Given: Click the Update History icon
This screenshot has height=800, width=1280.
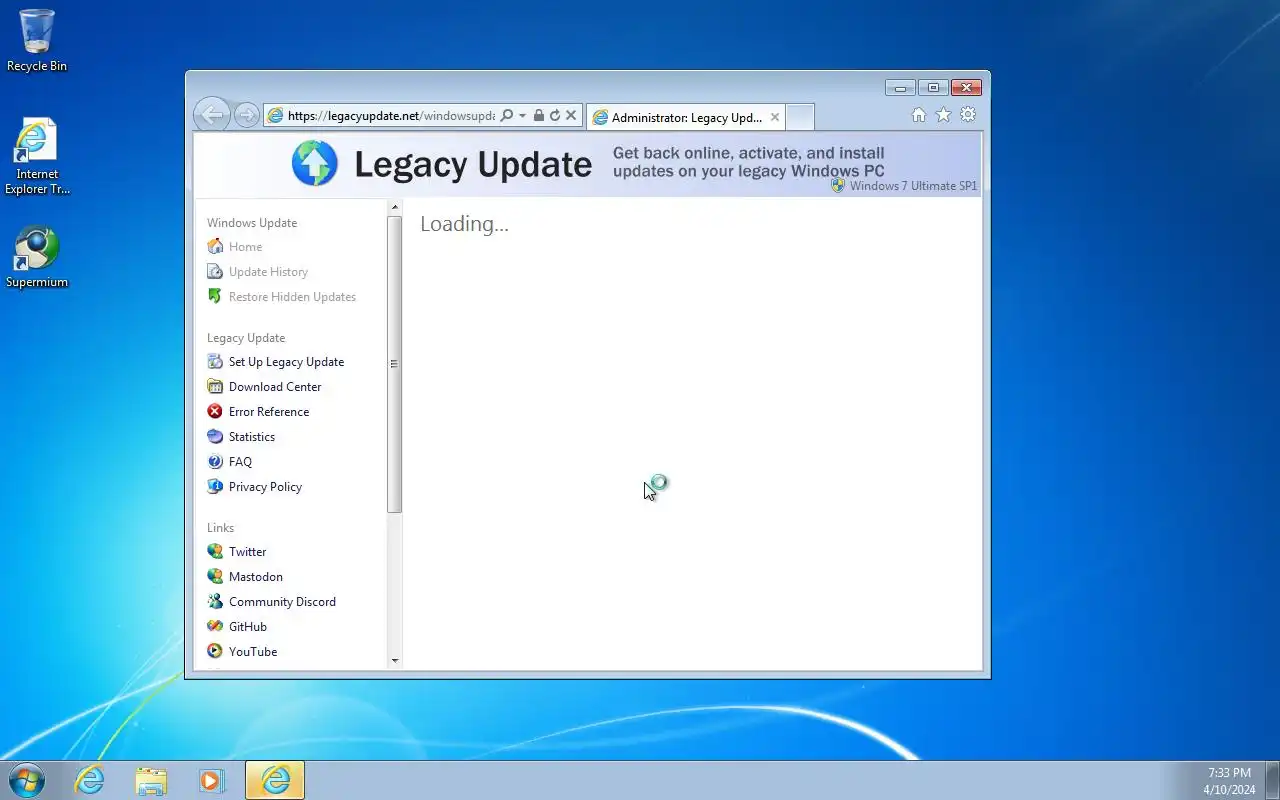Looking at the screenshot, I should tap(214, 271).
